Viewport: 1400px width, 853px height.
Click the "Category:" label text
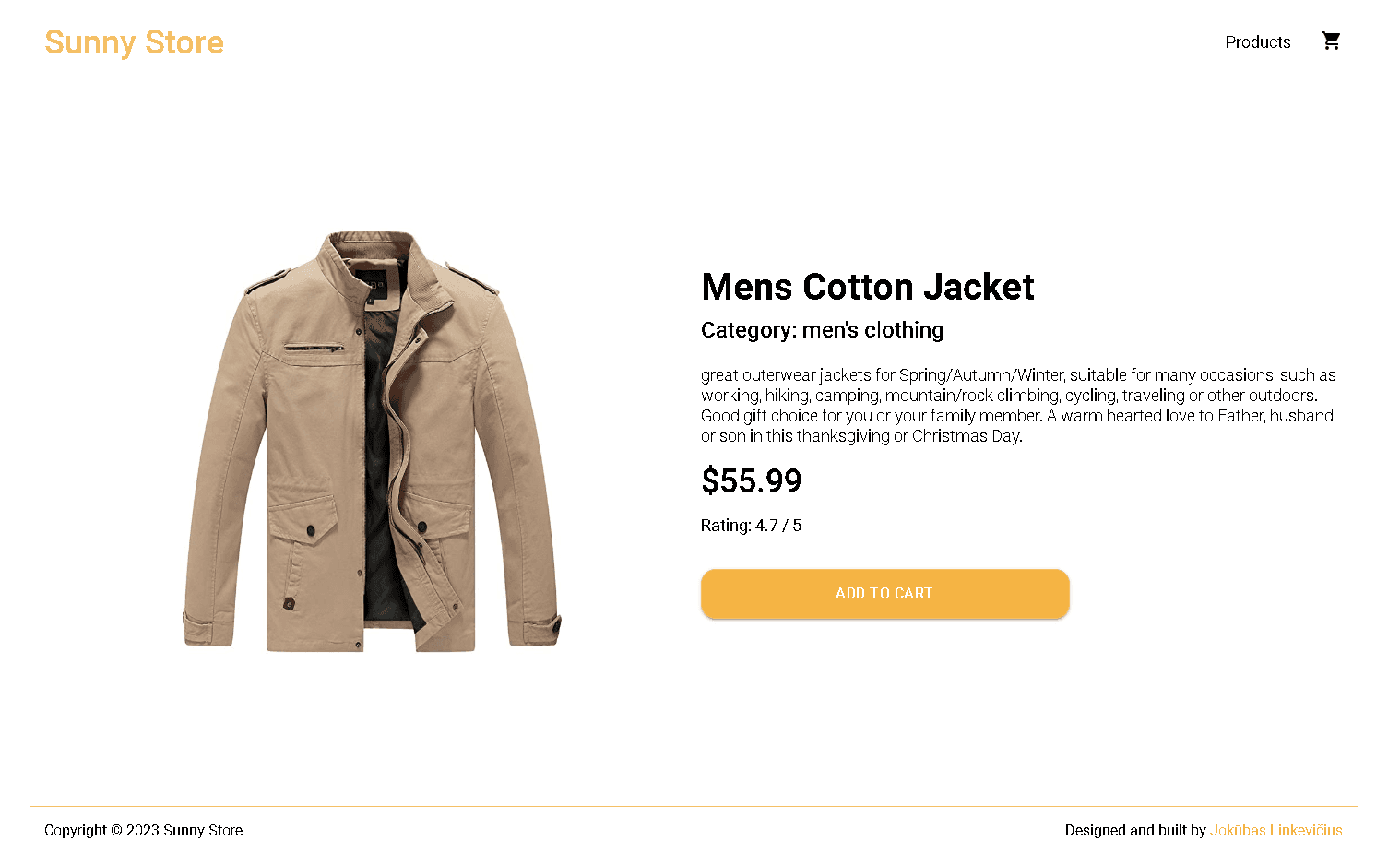(748, 330)
